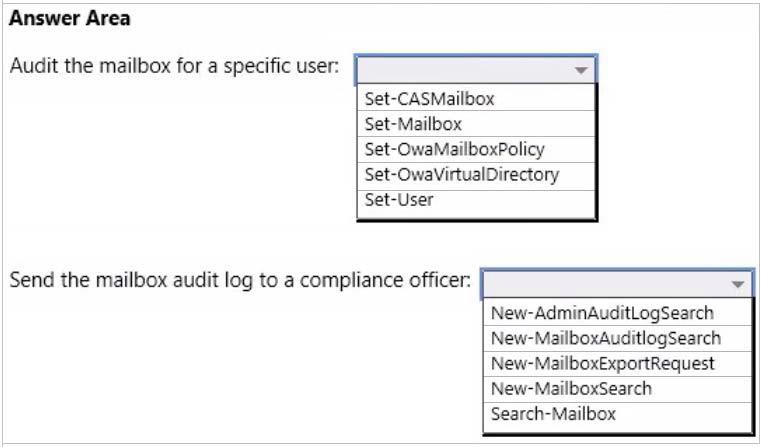The height and width of the screenshot is (447, 761).
Task: Click the compliance officer combo box field
Action: pos(617,284)
